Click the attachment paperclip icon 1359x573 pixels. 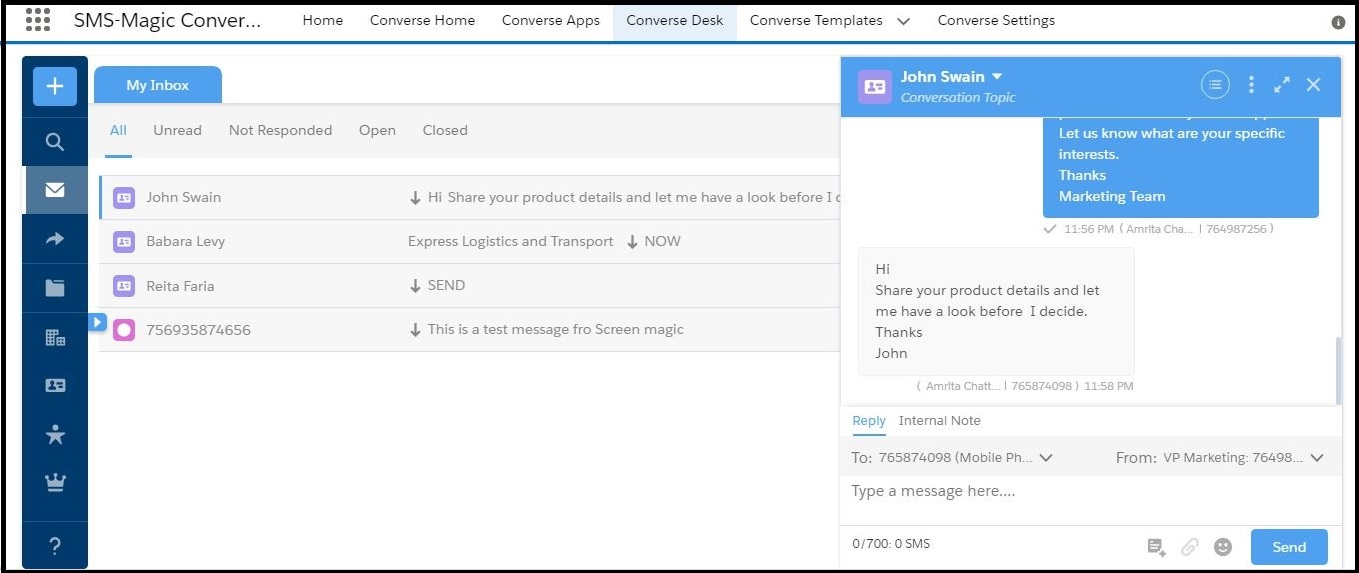click(1189, 547)
